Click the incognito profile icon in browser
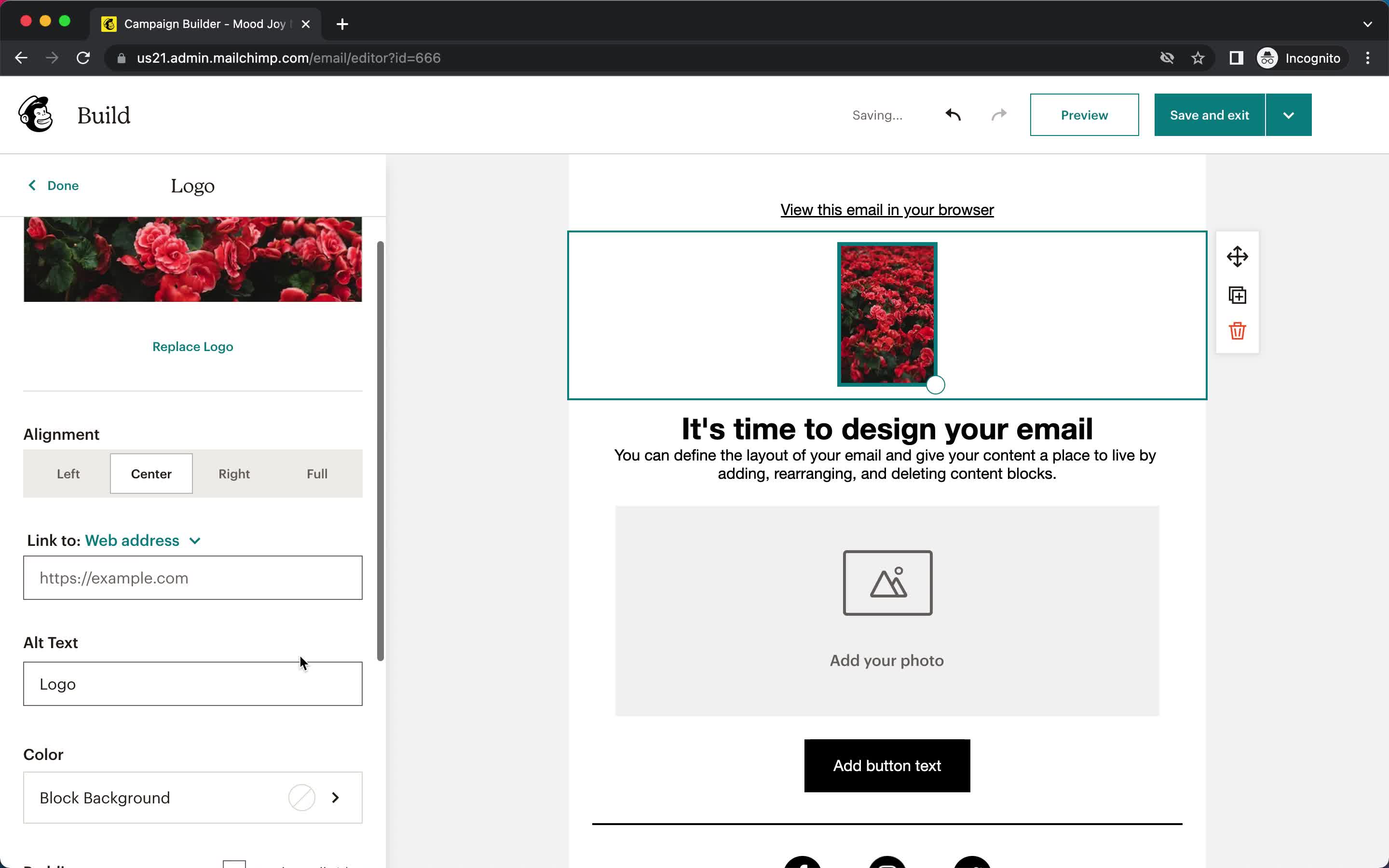The height and width of the screenshot is (868, 1389). pyautogui.click(x=1268, y=57)
